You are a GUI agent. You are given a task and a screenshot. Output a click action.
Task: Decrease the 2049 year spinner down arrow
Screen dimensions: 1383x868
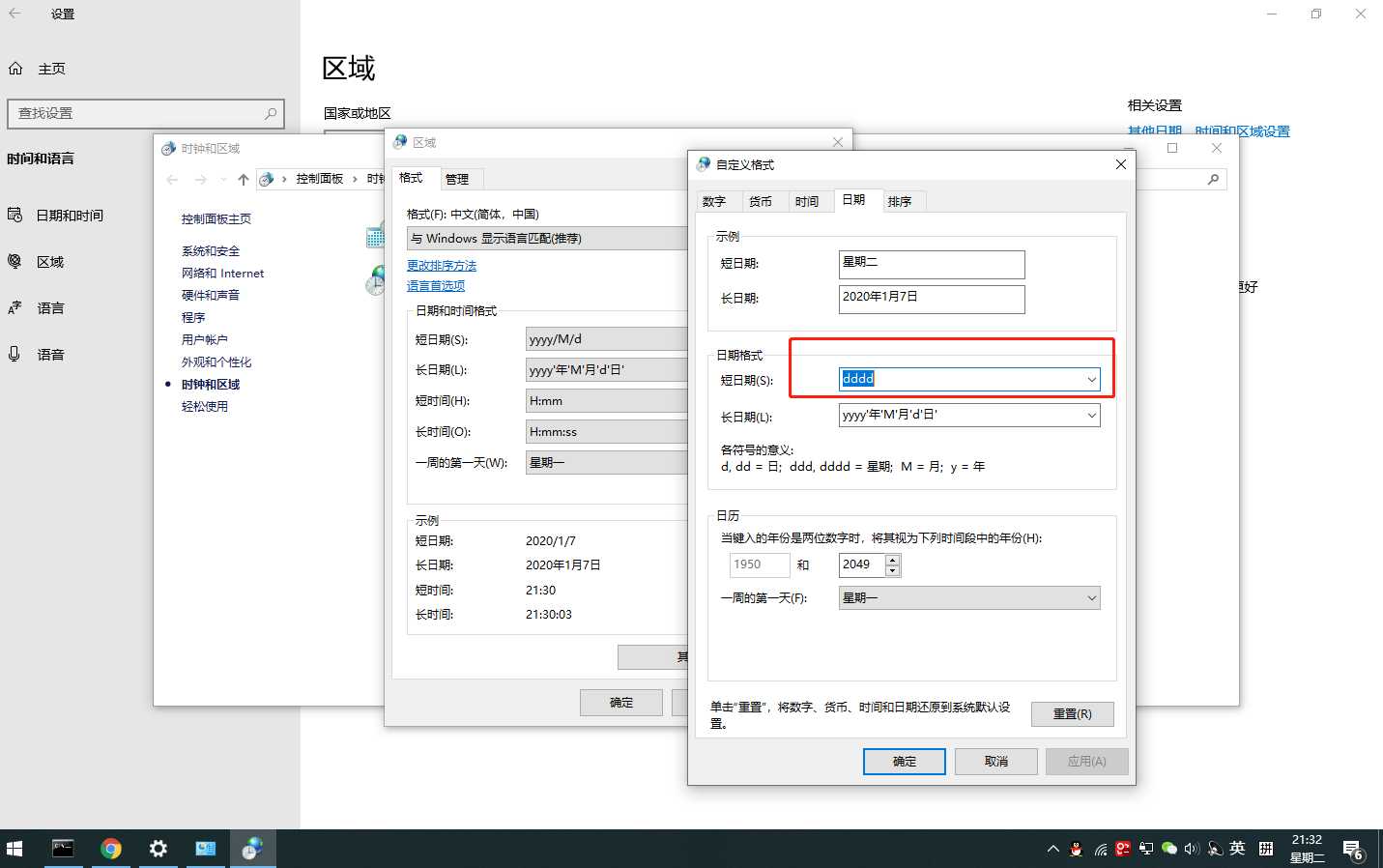point(893,571)
